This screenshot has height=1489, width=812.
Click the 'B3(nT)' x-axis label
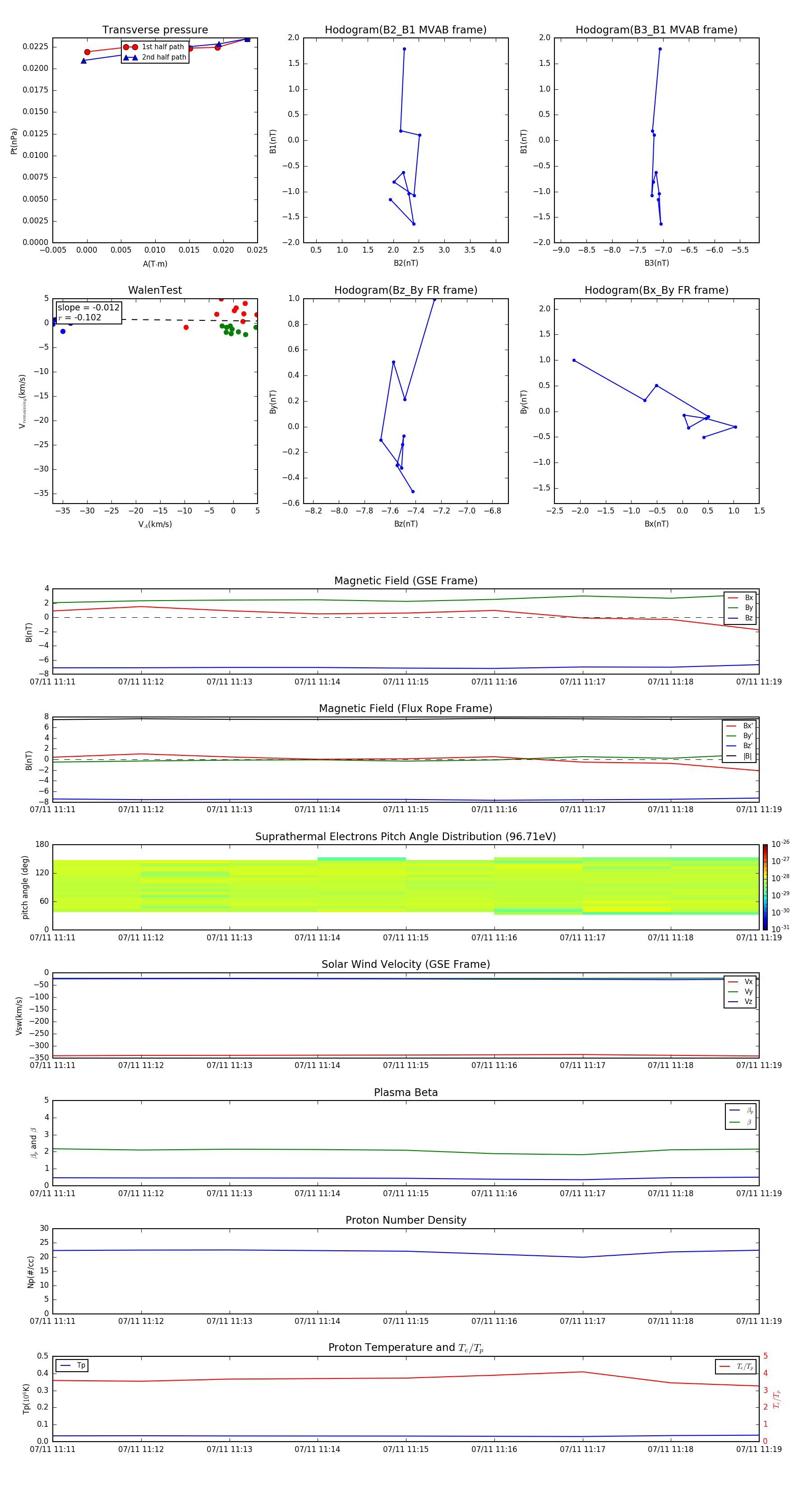656,264
